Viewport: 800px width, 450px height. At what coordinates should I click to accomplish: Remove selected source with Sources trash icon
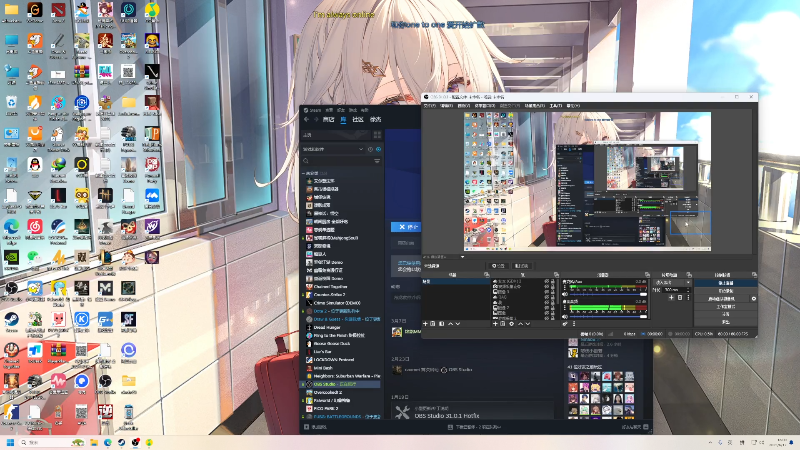(x=503, y=323)
